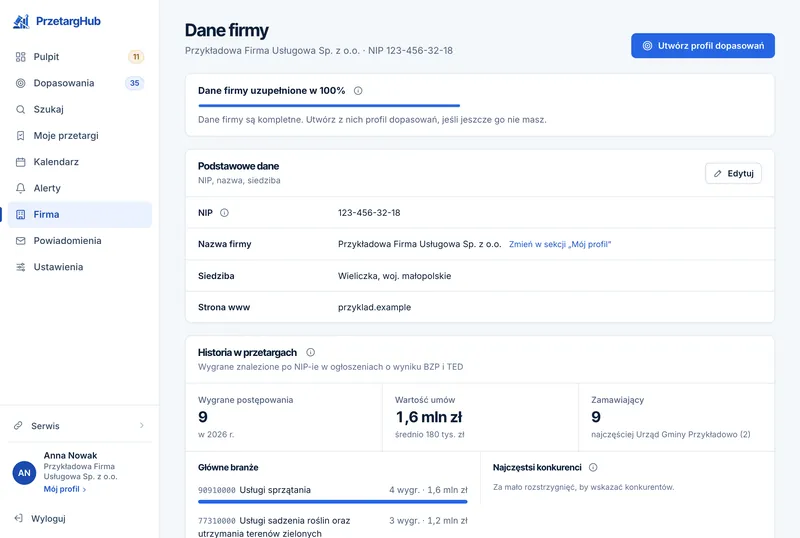Click the text najczęściej Urząd Gminy Przykładowo (2)
The width and height of the screenshot is (800, 538).
pos(670,434)
